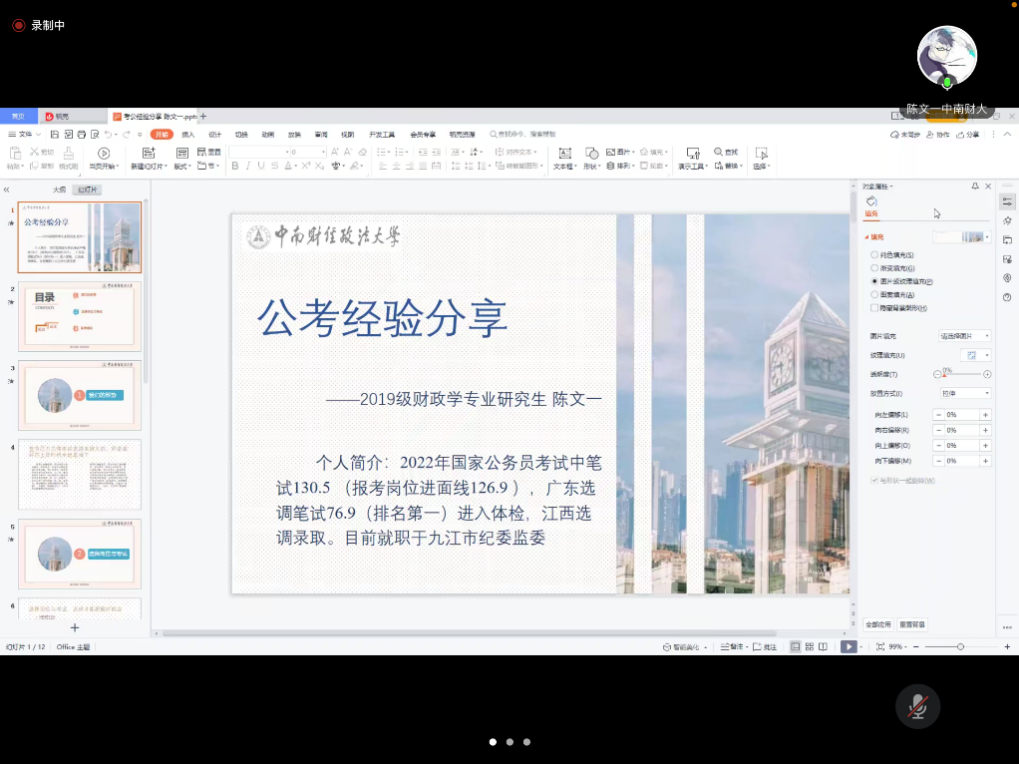Select the solid fill radio option
Screen dimensions: 1019x764
pyautogui.click(x=875, y=255)
